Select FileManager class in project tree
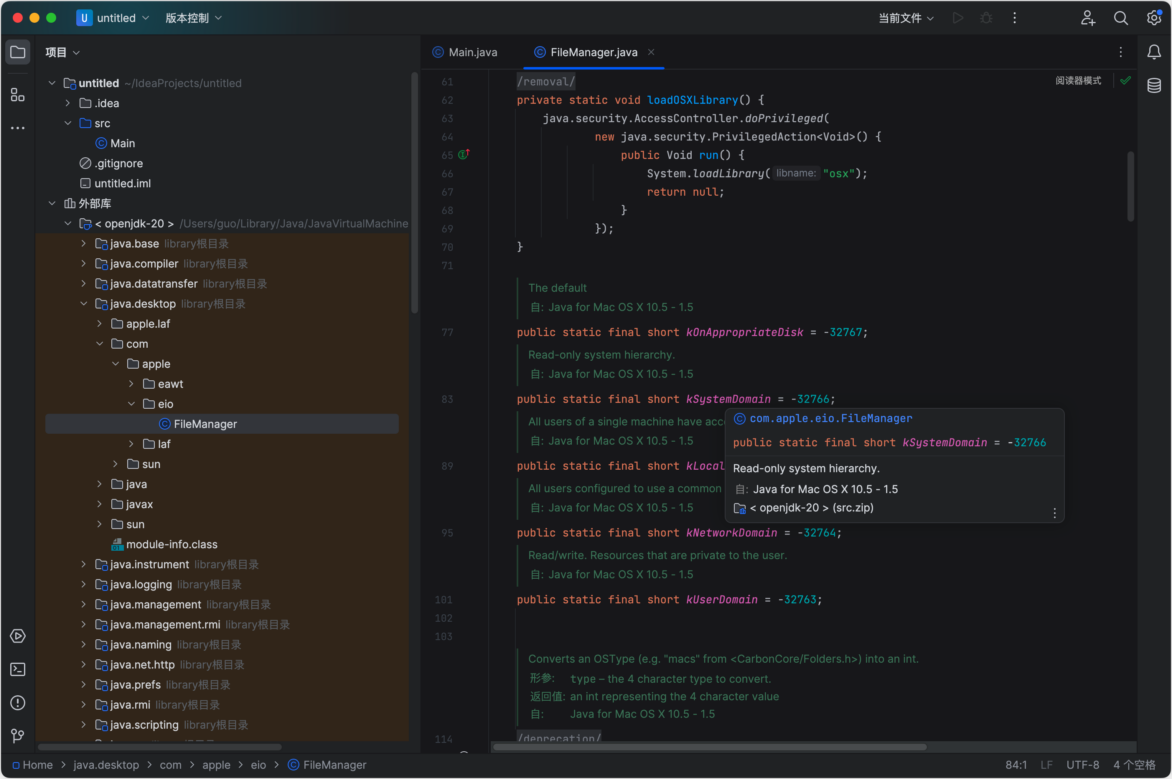The height and width of the screenshot is (779, 1172). pyautogui.click(x=222, y=424)
